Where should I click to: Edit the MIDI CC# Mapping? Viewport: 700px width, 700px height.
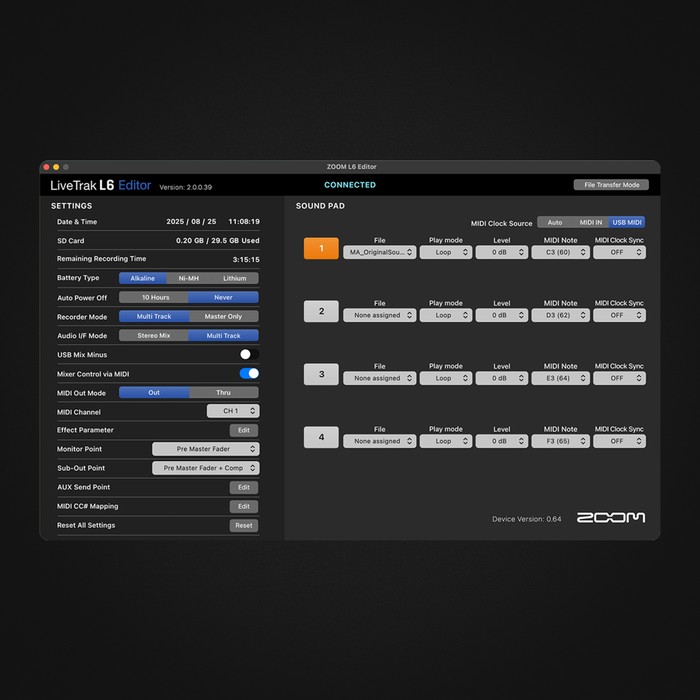244,506
